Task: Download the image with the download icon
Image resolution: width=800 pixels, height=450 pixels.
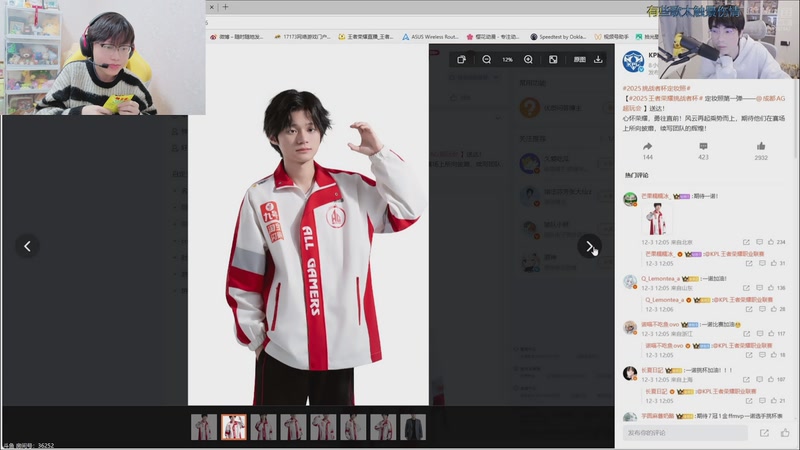Action: point(598,60)
